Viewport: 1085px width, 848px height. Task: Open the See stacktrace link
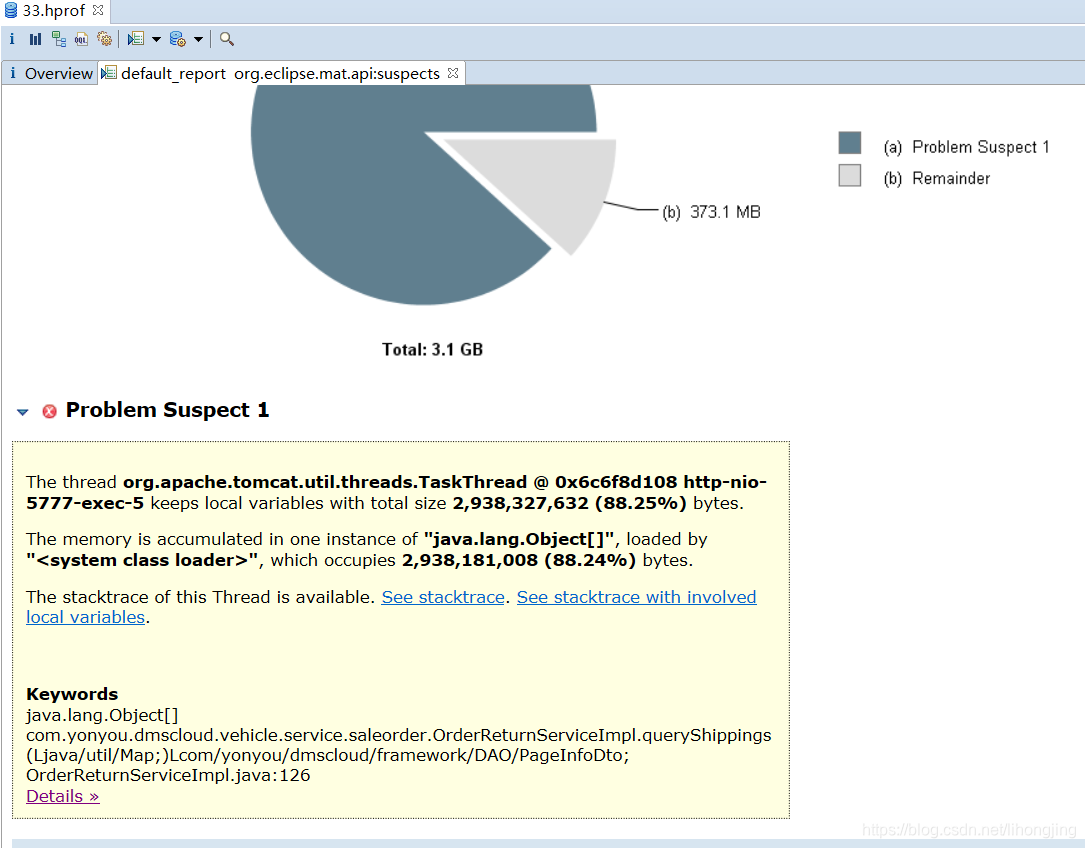443,597
